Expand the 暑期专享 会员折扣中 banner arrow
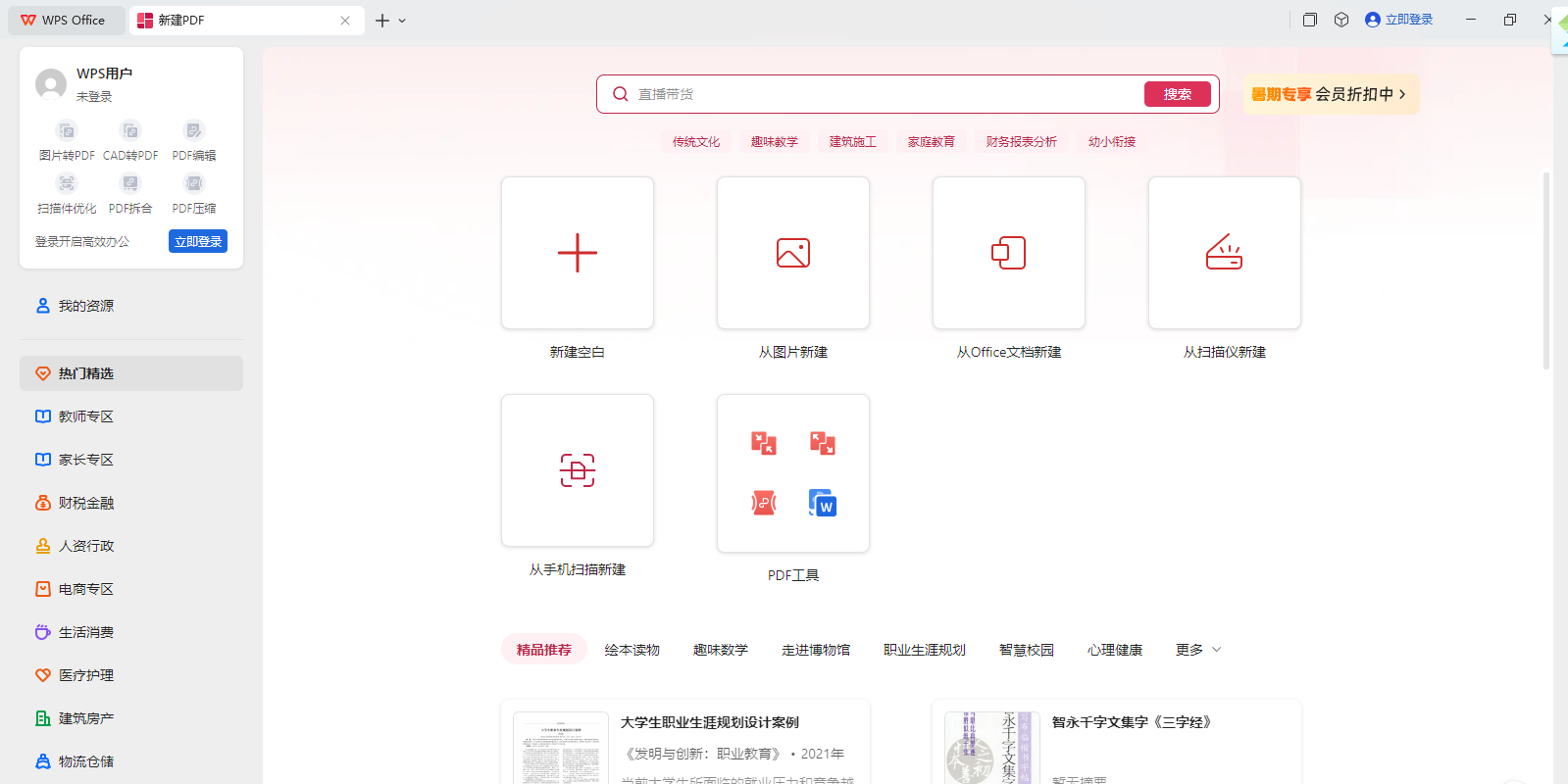This screenshot has height=784, width=1568. pyautogui.click(x=1402, y=94)
